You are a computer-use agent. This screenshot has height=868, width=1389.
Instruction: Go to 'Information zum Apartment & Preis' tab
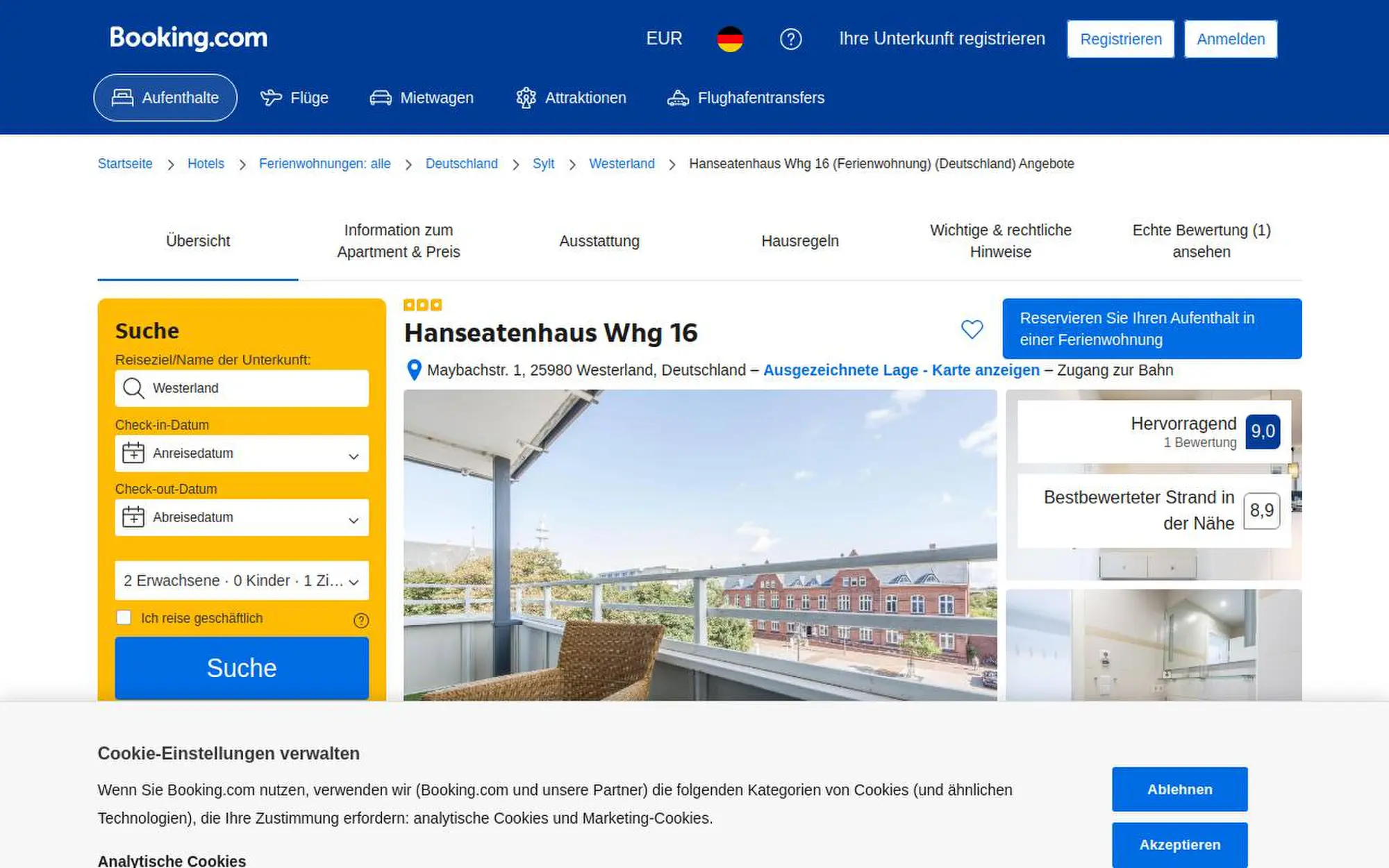pos(399,241)
